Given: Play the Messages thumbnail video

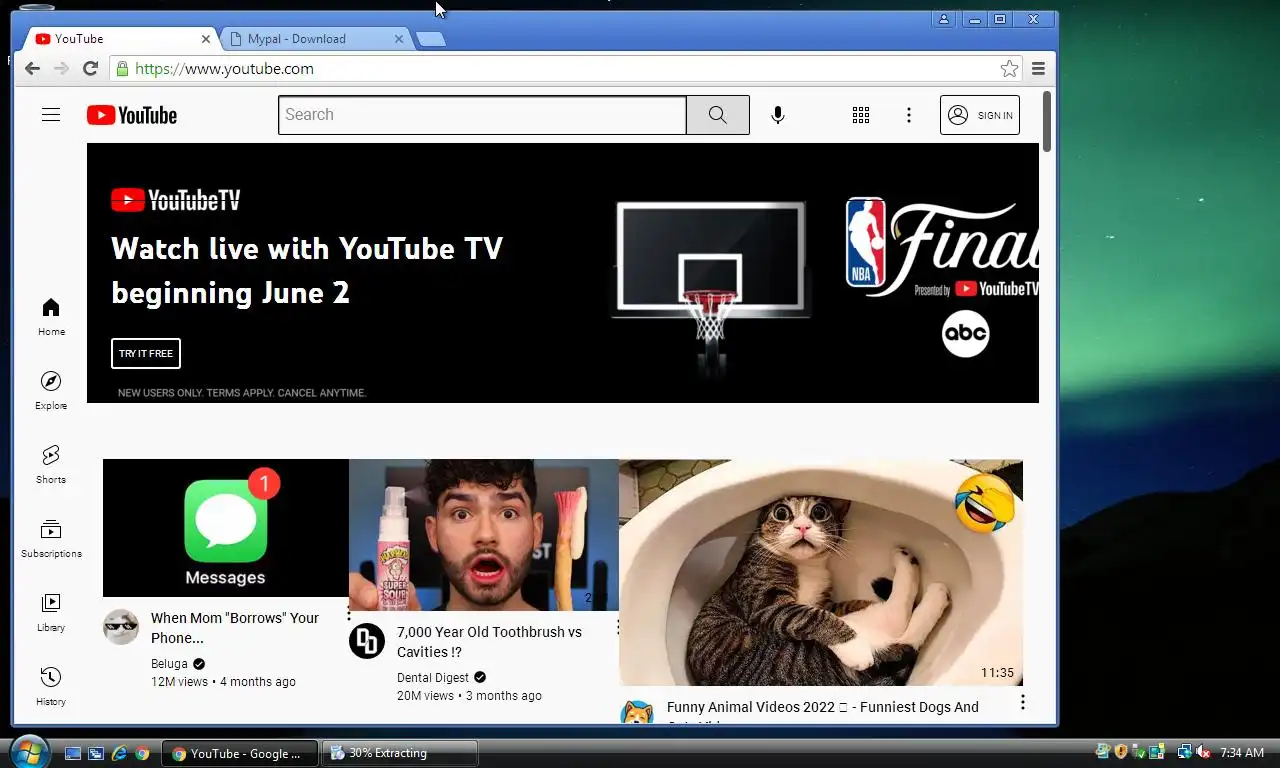Looking at the screenshot, I should 226,528.
